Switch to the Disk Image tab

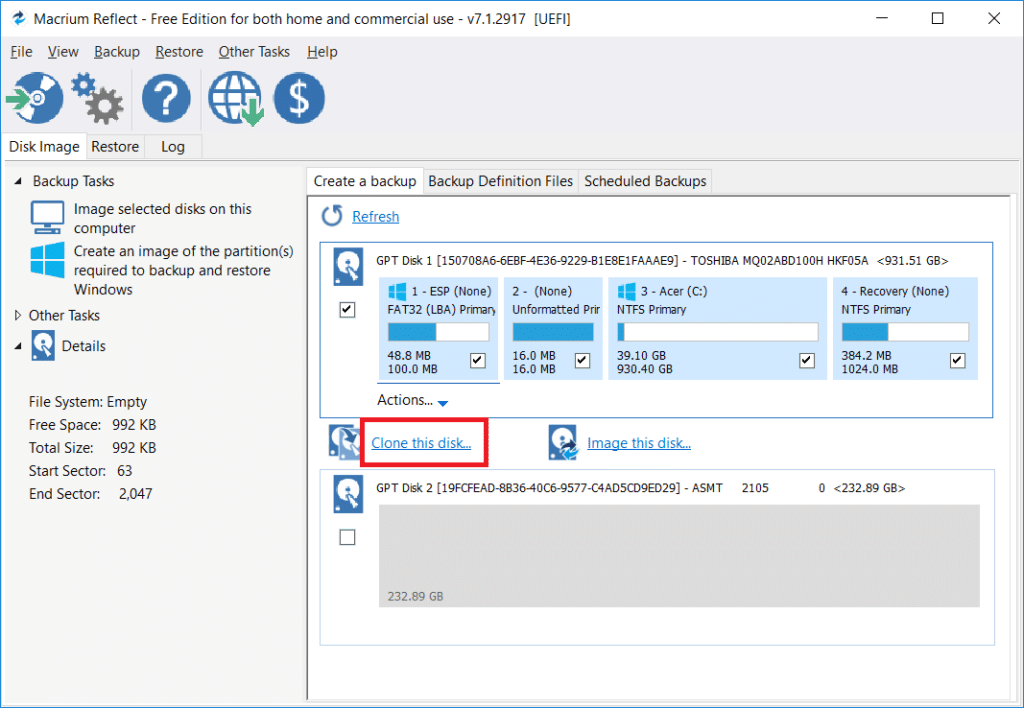pyautogui.click(x=44, y=146)
